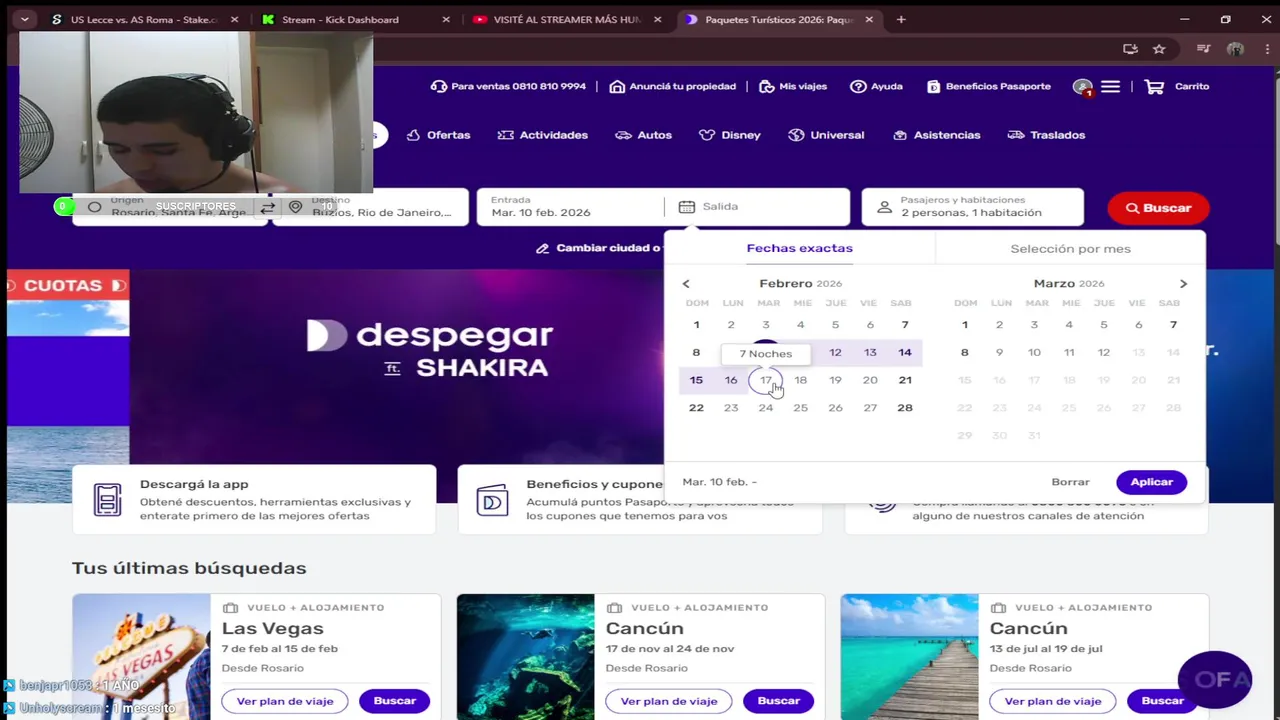1280x720 pixels.
Task: Select March 10 in calendar
Action: point(1034,352)
